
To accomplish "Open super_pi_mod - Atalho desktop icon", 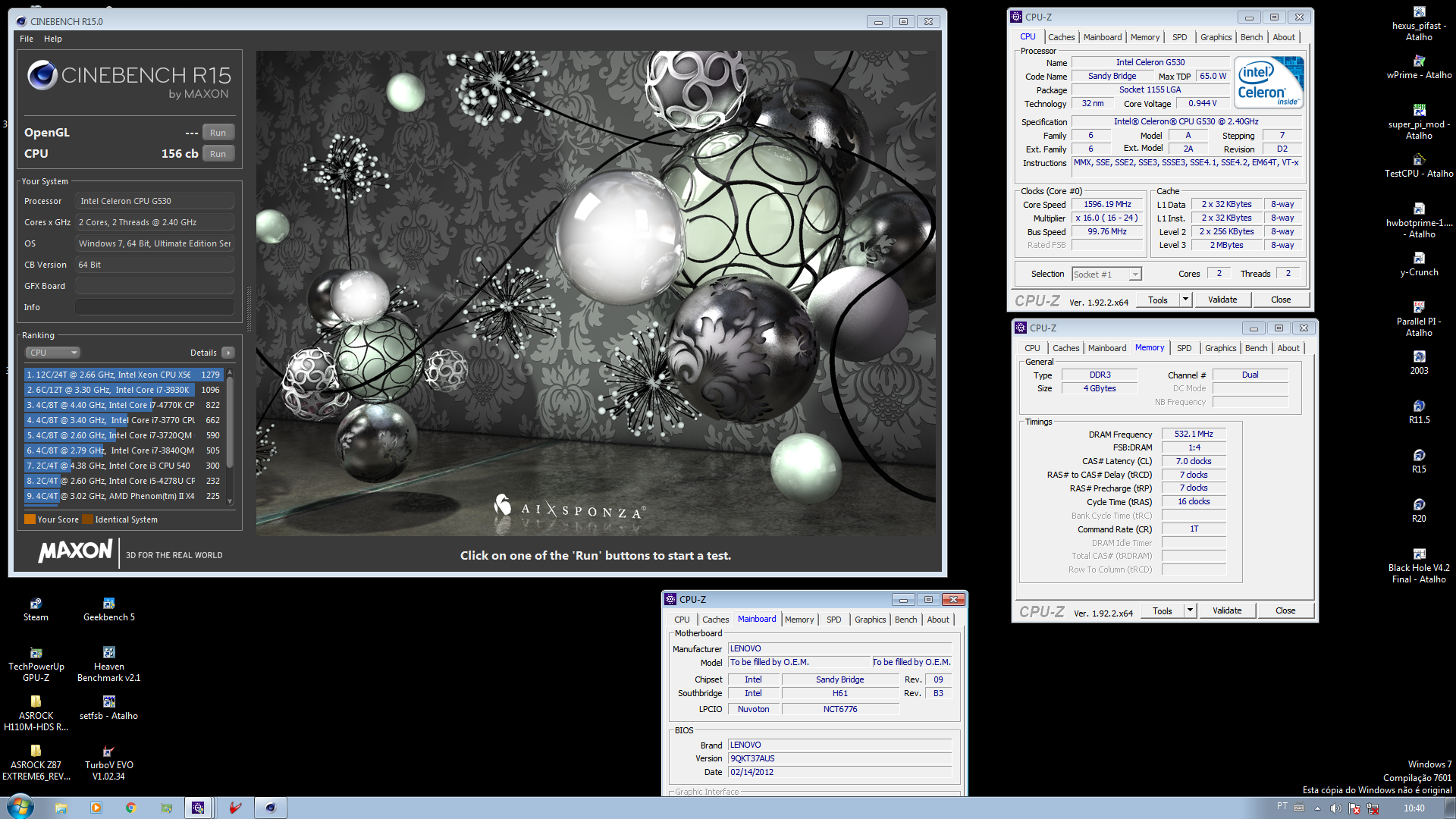I will [x=1419, y=123].
